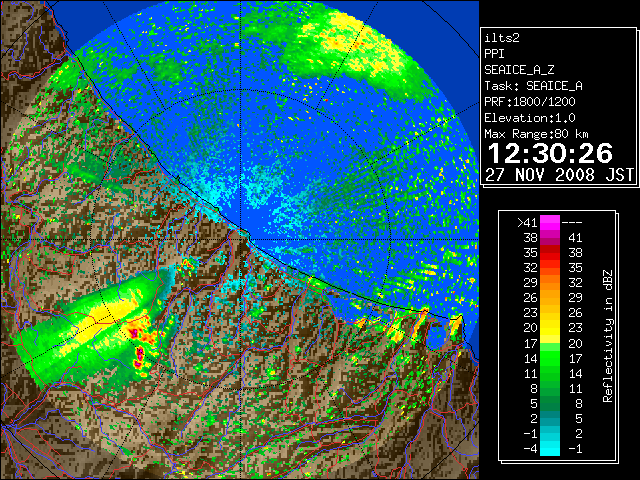Click the radar site name 'ilts2'
This screenshot has height=480, width=640.
[x=502, y=38]
